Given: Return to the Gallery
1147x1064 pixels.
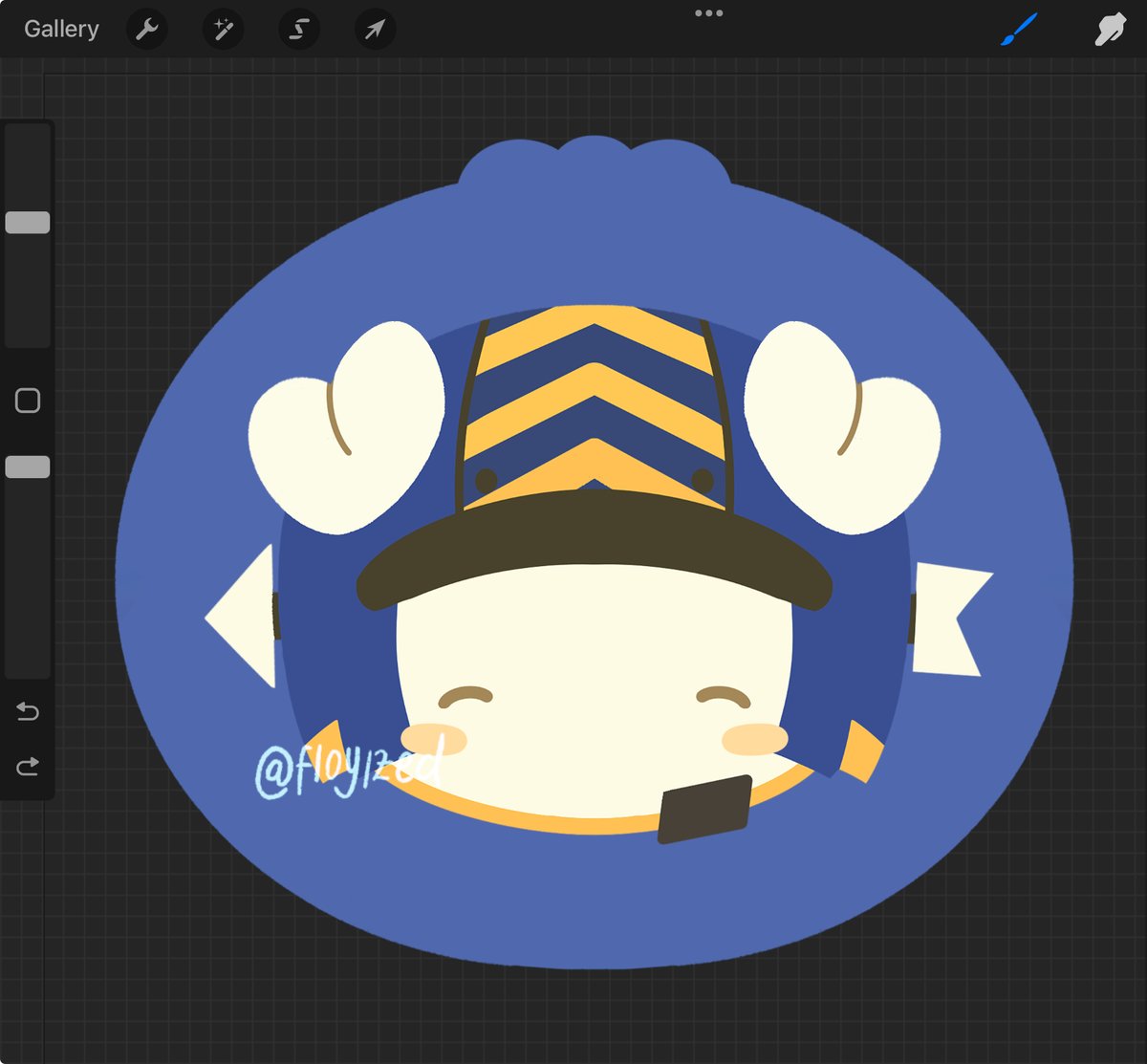Looking at the screenshot, I should (61, 30).
